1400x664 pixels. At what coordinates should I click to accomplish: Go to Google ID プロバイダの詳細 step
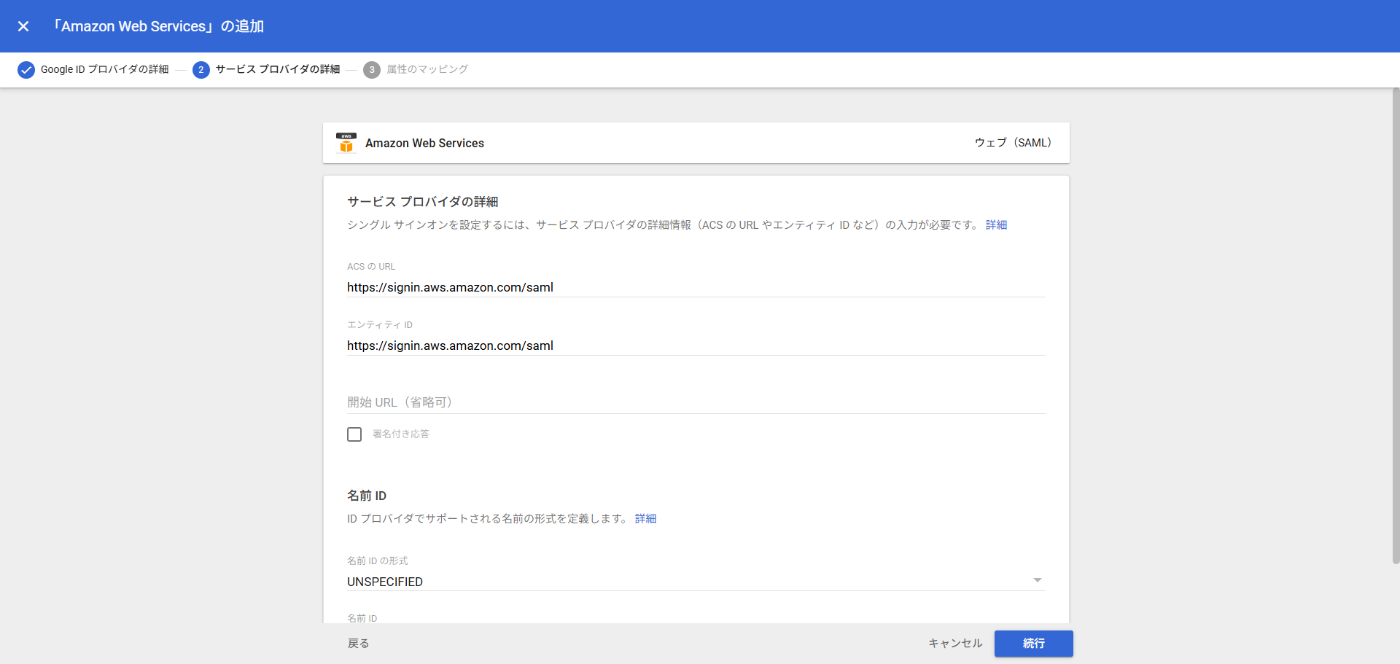(x=104, y=70)
